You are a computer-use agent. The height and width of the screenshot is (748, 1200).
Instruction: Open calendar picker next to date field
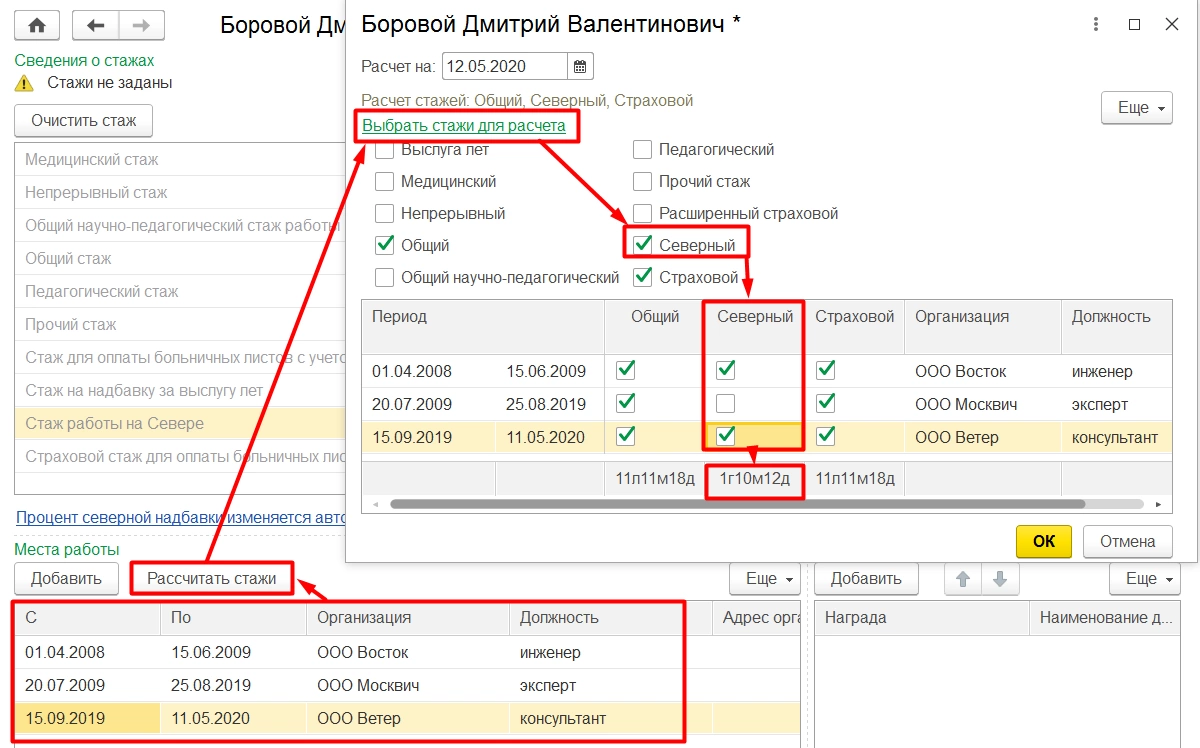pos(581,67)
